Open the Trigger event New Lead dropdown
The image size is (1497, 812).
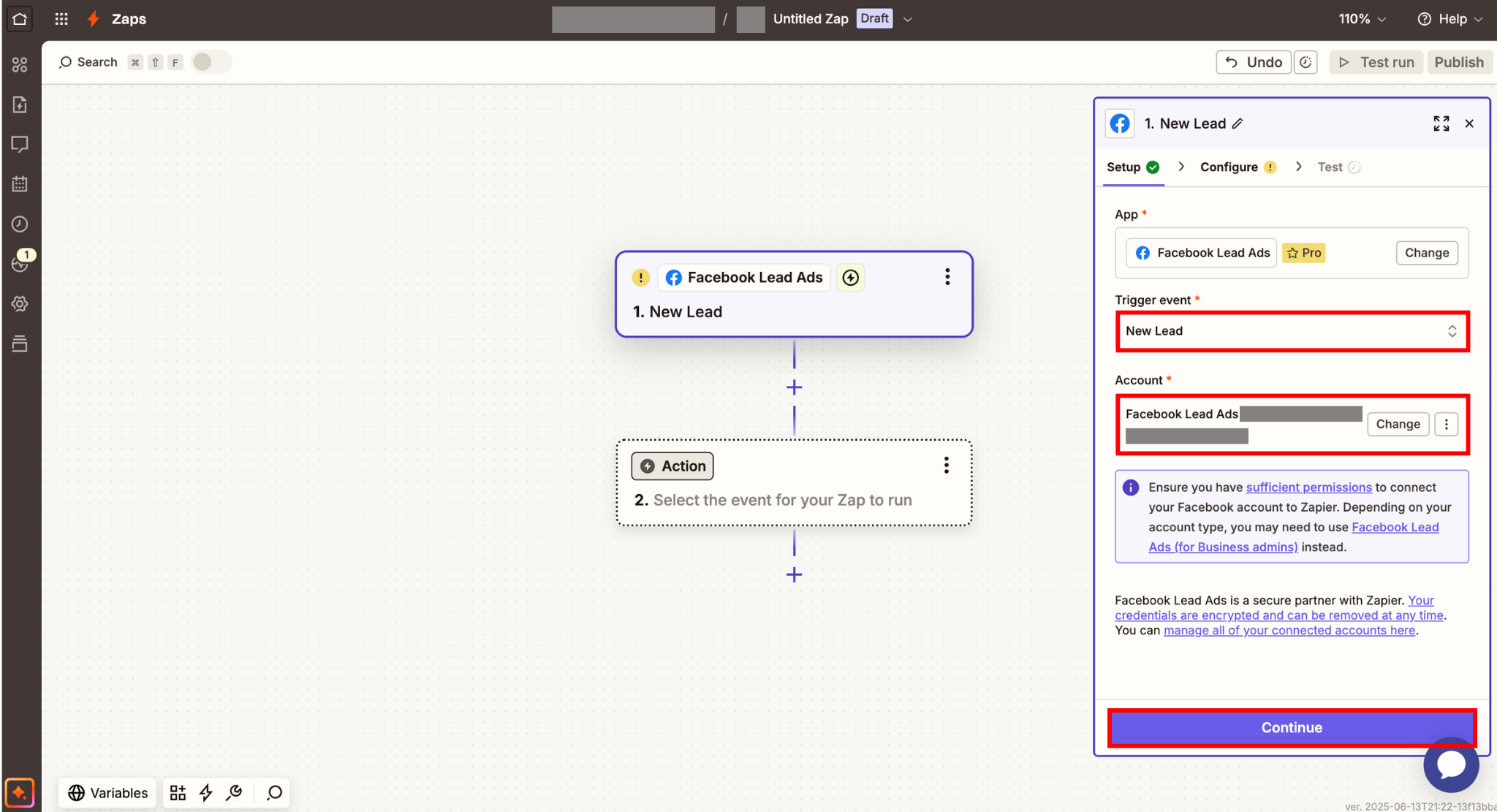(x=1292, y=331)
